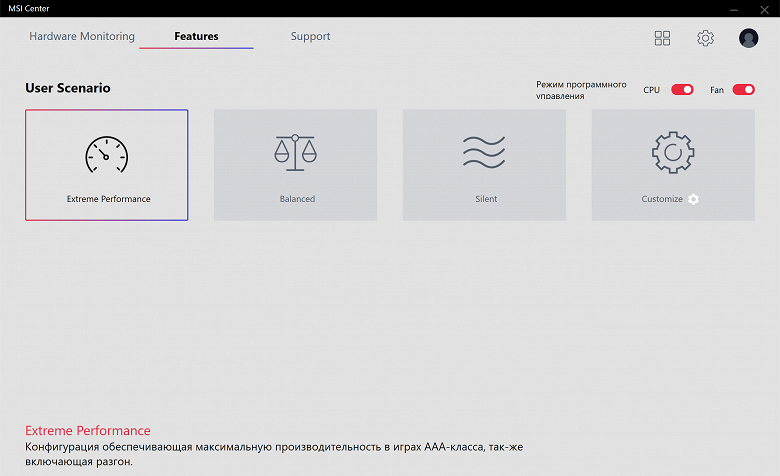This screenshot has height=476, width=780.
Task: Switch to Hardware Monitoring tab
Action: coord(82,36)
